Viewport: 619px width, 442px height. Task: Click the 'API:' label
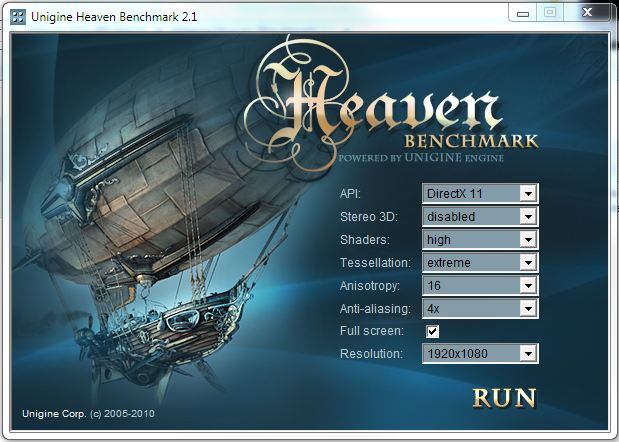[x=350, y=193]
